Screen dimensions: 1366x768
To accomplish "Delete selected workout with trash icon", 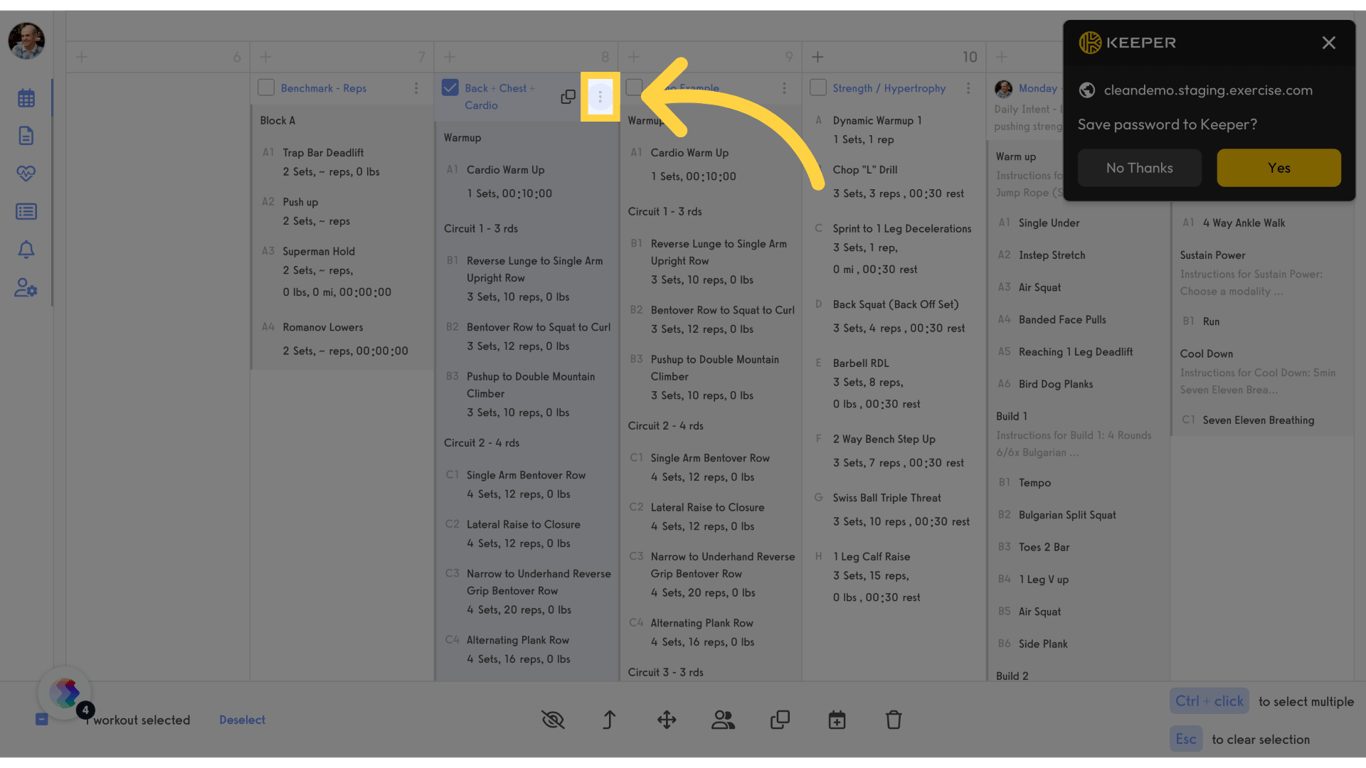I will click(x=894, y=720).
